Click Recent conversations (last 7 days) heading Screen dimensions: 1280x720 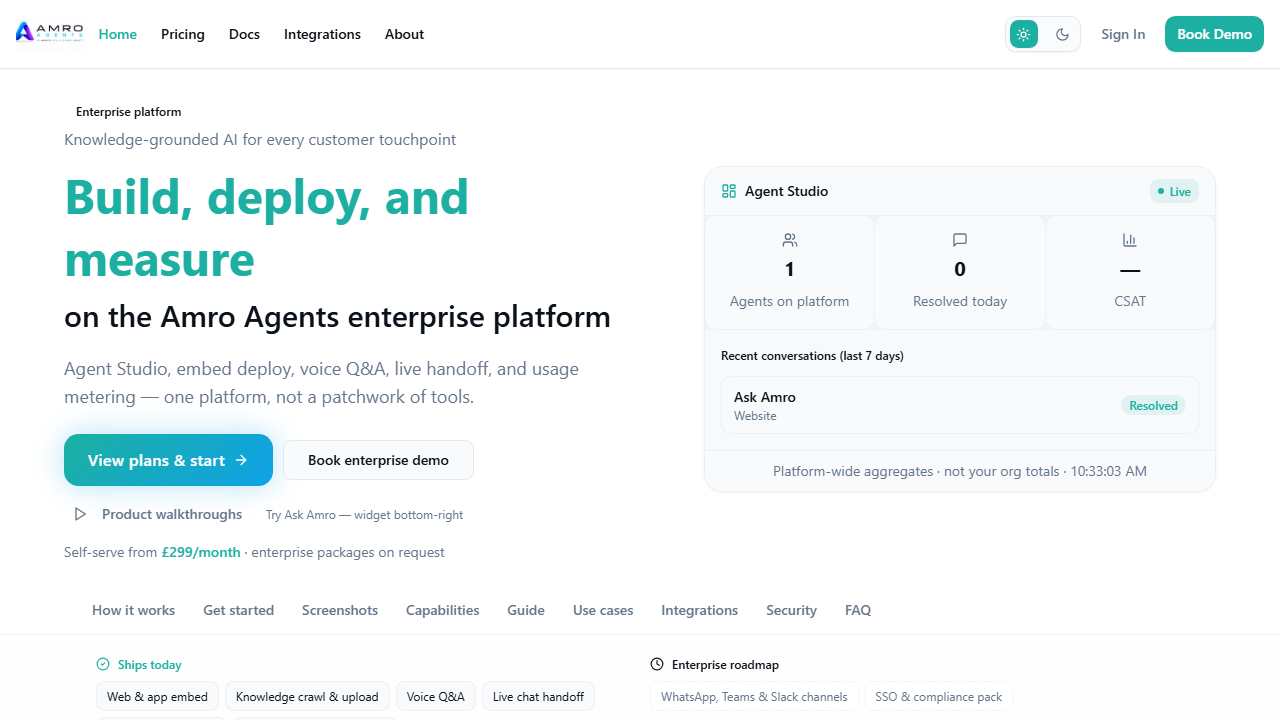tap(812, 356)
